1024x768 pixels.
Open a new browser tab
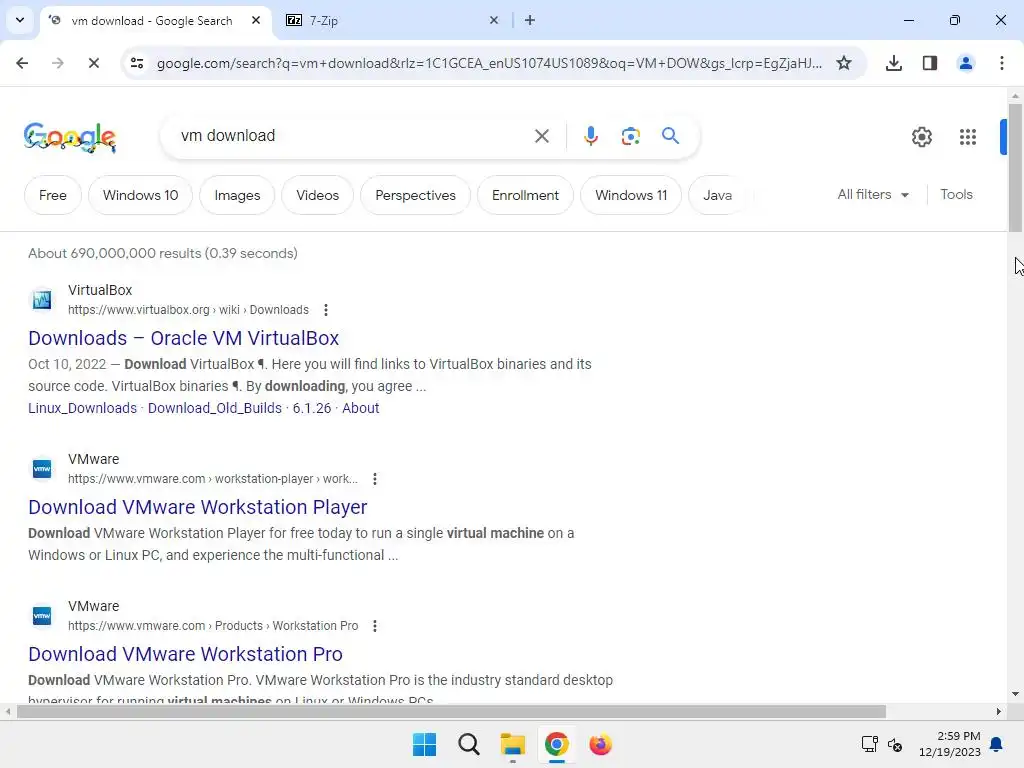click(530, 20)
